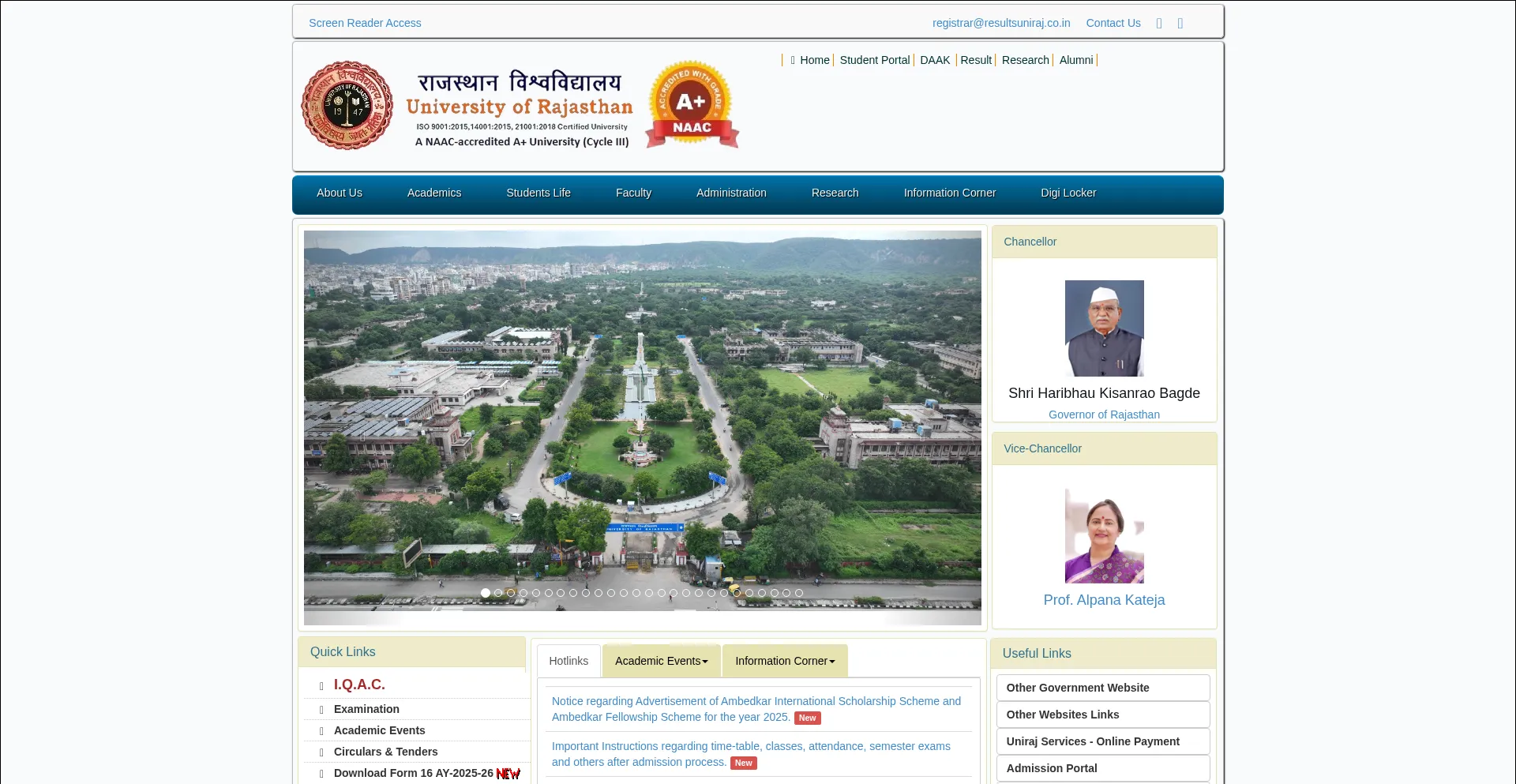Image resolution: width=1516 pixels, height=784 pixels.
Task: Click Other Government Website button
Action: point(1103,688)
